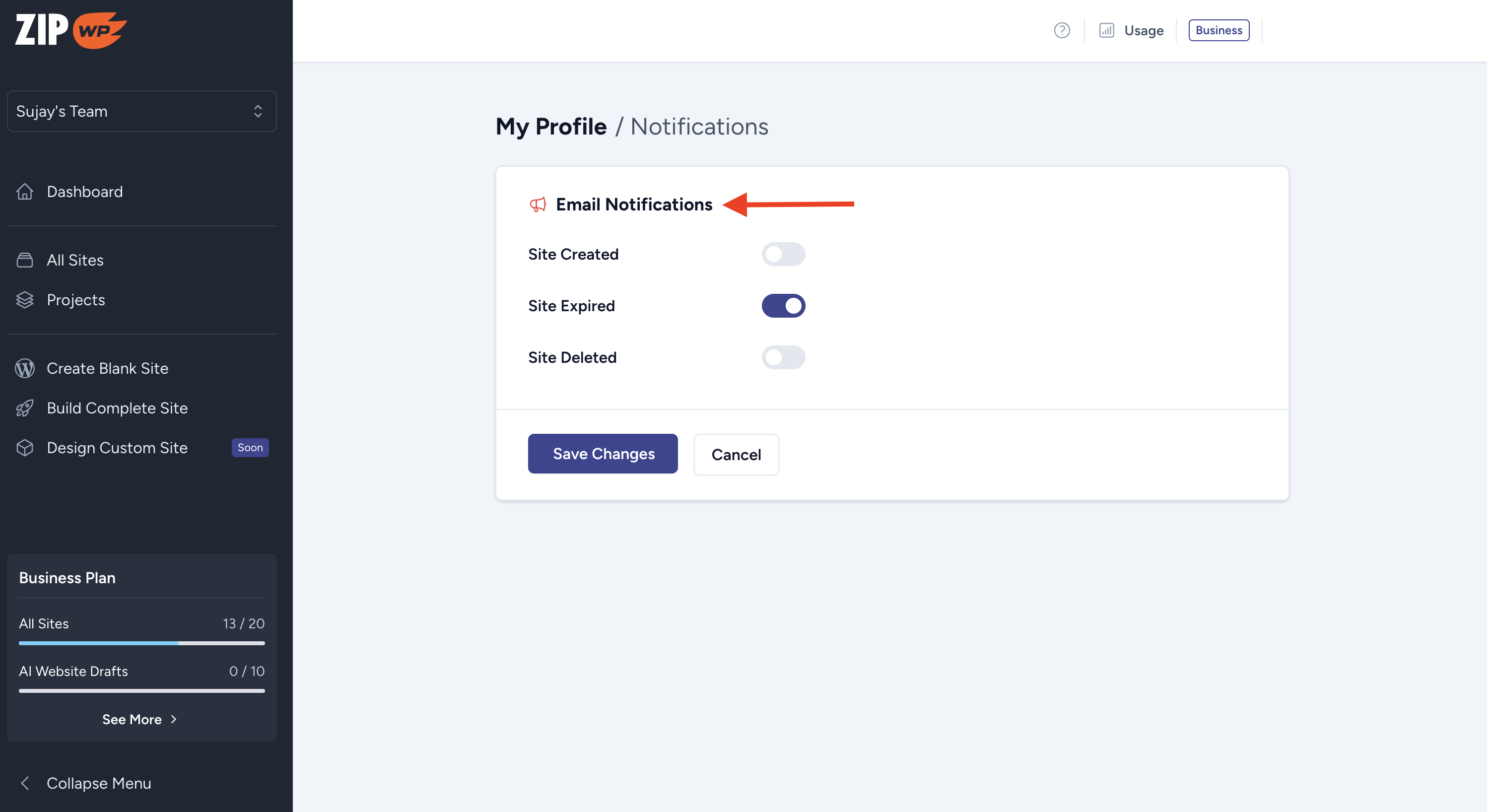The width and height of the screenshot is (1487, 812).
Task: Click the rocket icon for Build Complete Site
Action: point(25,408)
